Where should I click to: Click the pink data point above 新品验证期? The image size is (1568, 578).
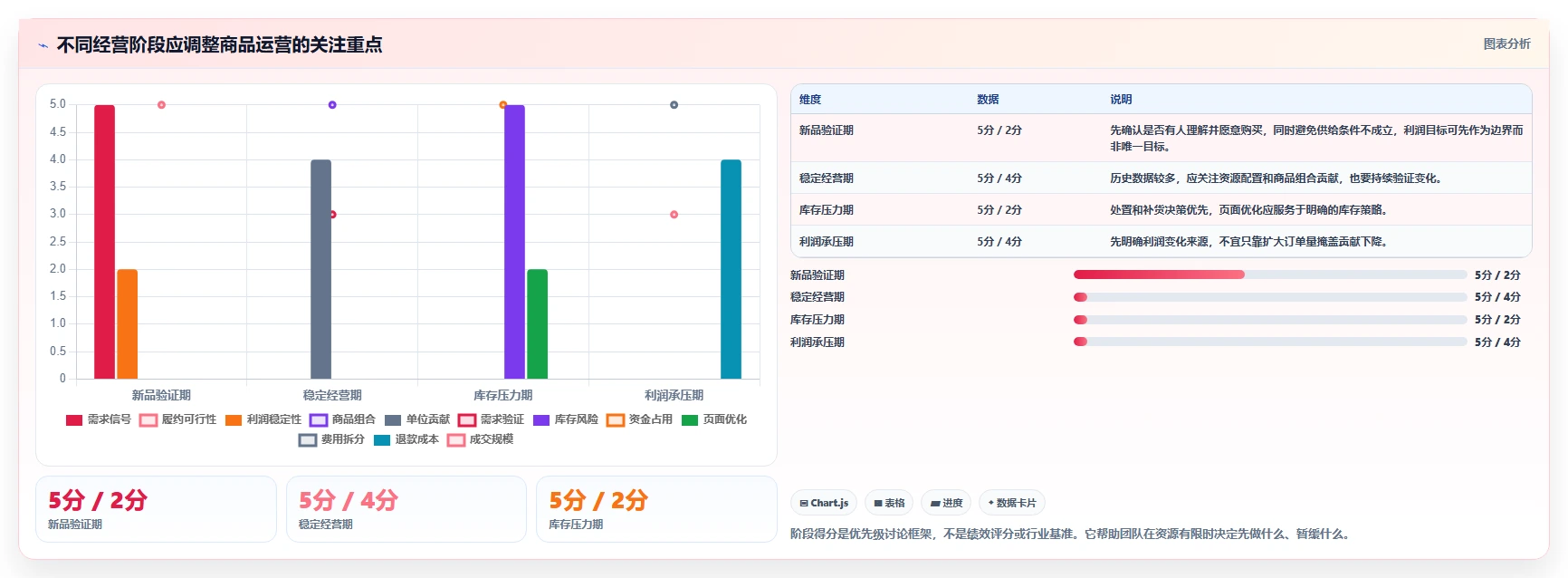(161, 105)
